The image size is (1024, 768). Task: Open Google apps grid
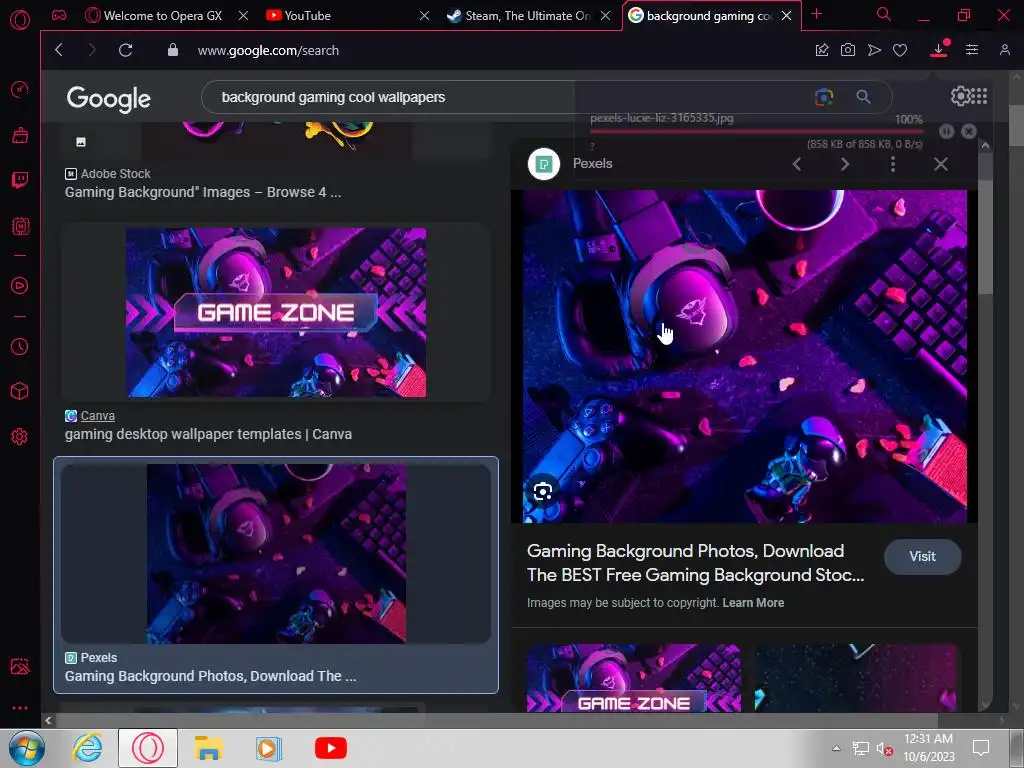[979, 96]
